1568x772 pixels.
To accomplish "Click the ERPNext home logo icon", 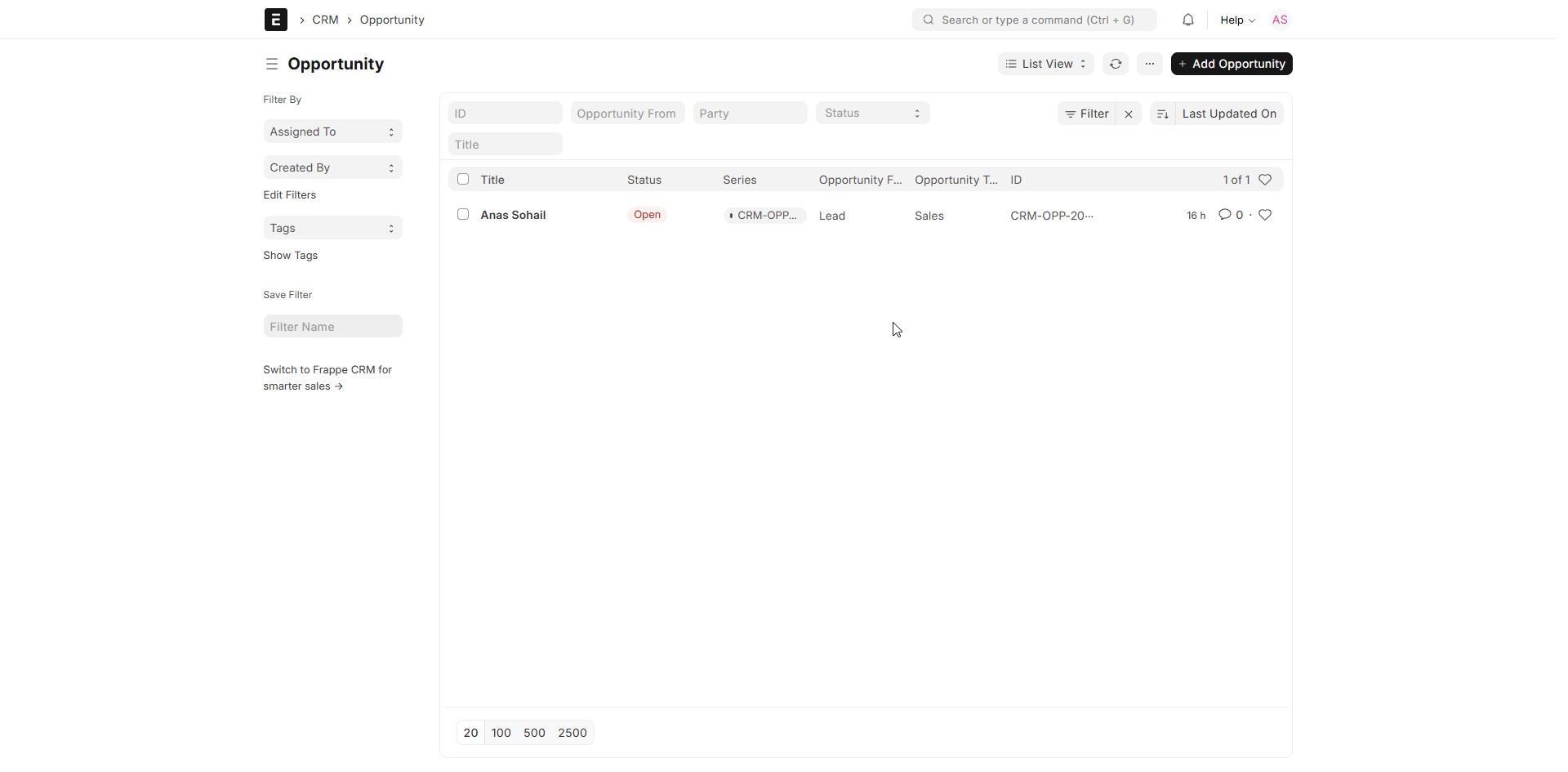I will pyautogui.click(x=275, y=20).
